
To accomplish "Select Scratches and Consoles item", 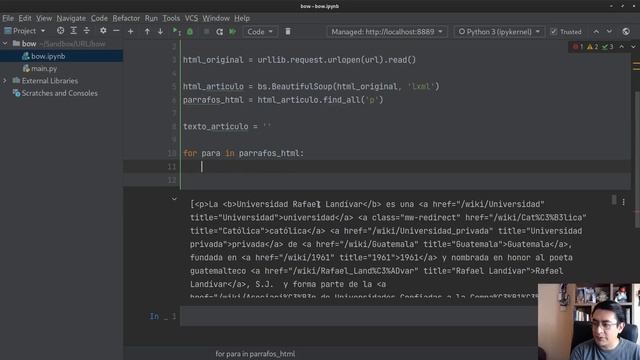I will [x=60, y=93].
